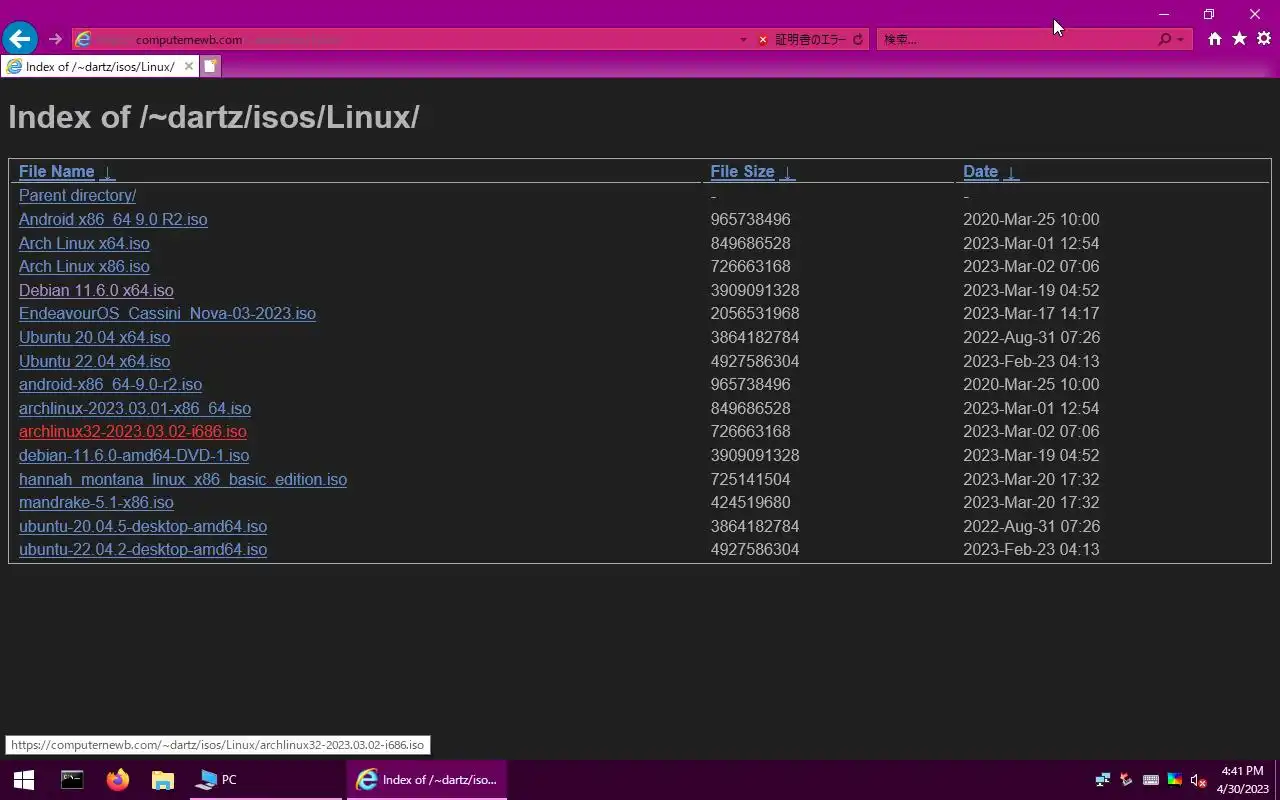This screenshot has width=1280, height=800.
Task: Click the Internet Explorer page icon in address bar
Action: (x=84, y=39)
